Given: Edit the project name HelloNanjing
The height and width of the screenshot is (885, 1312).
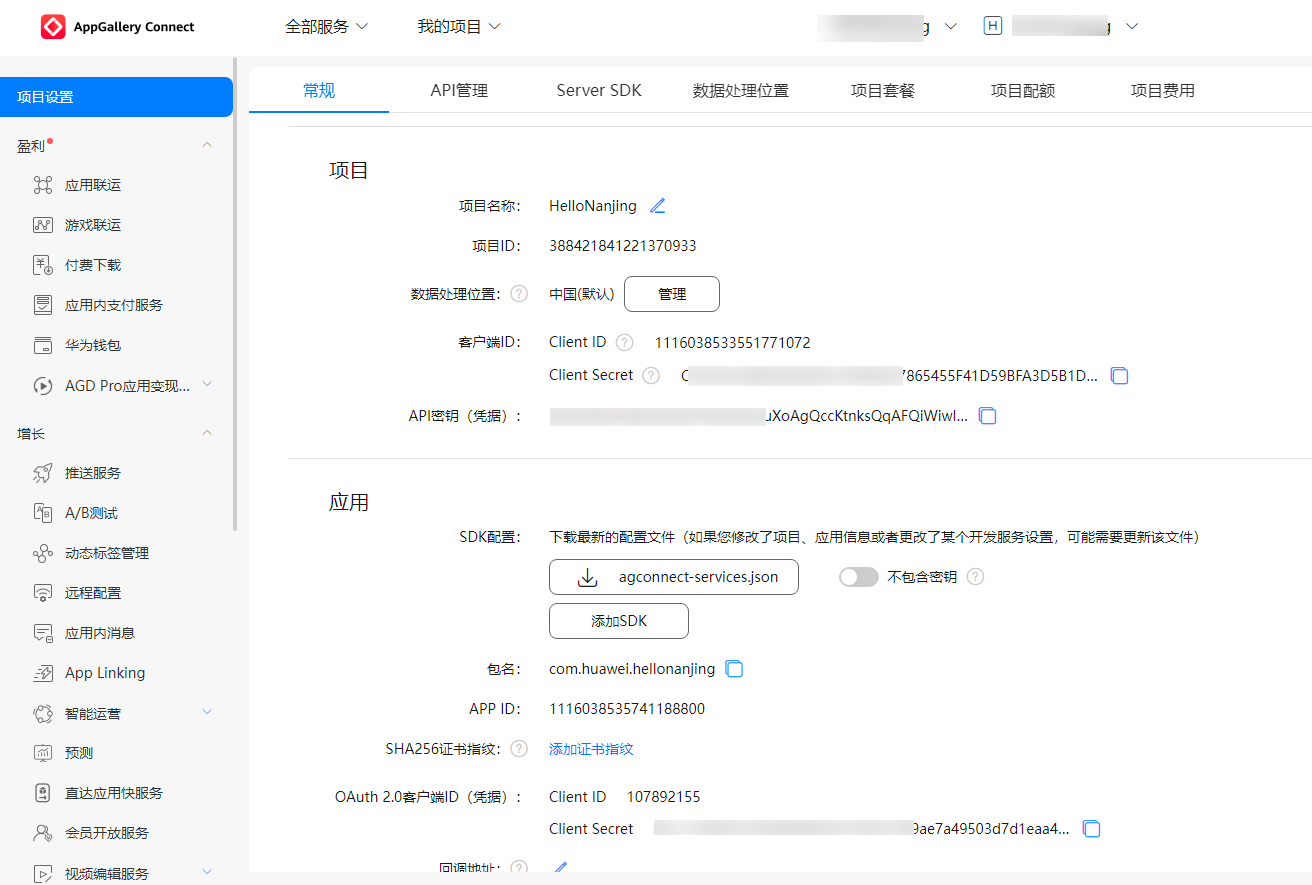Looking at the screenshot, I should pos(657,206).
